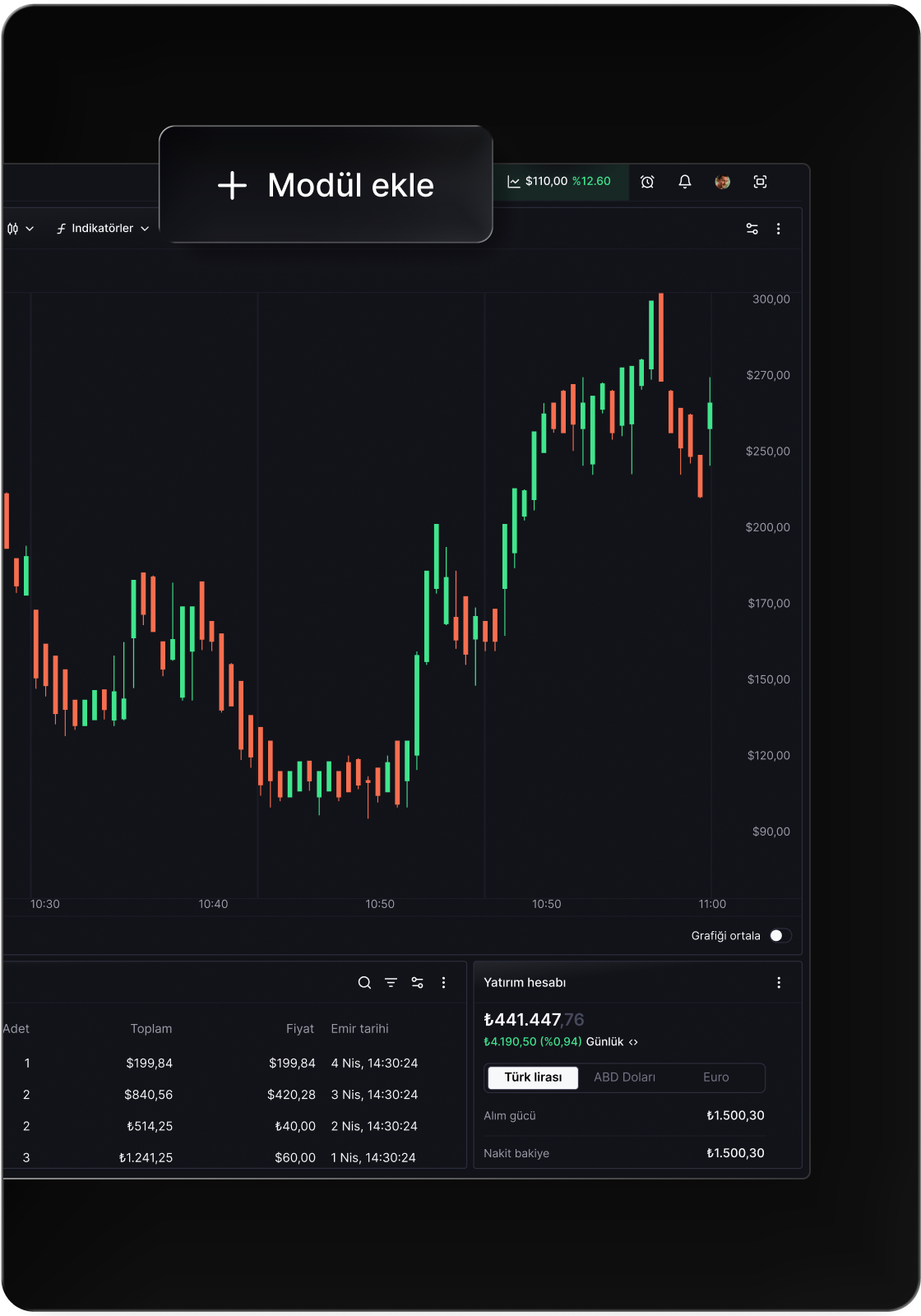Select the ABD Doları tab
Viewport: 921px width, 1316px height.
pos(624,1077)
